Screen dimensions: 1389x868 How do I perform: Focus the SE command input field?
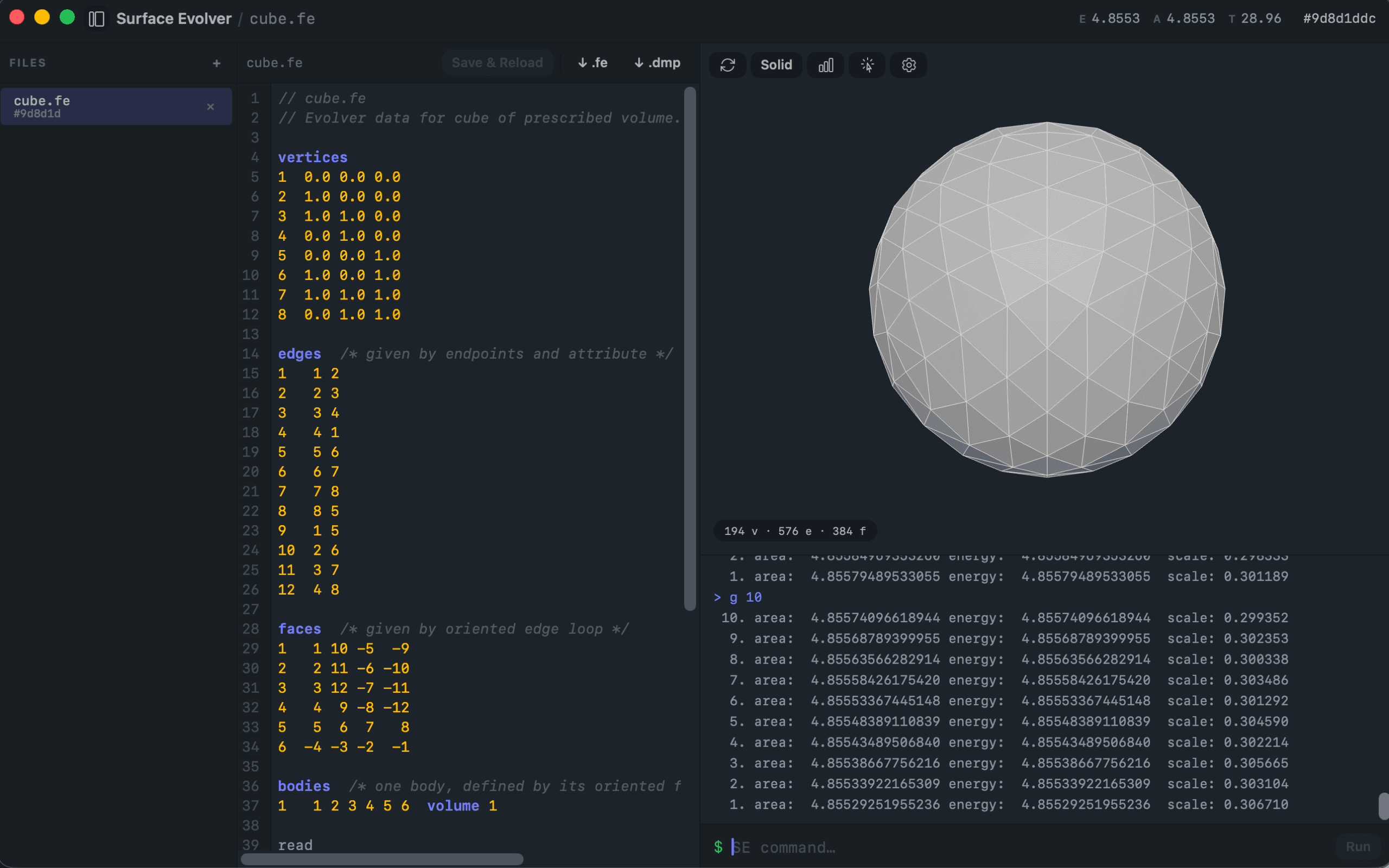1028,847
